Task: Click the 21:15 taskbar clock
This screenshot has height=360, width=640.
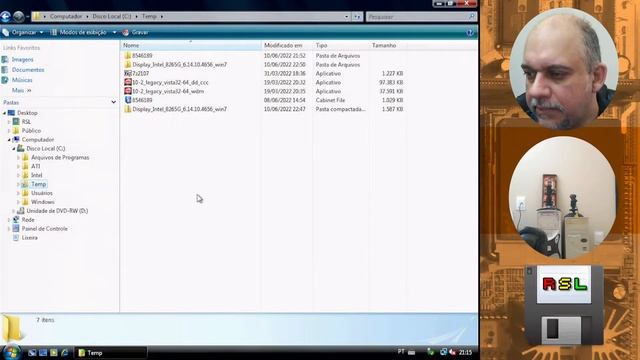Action: click(465, 352)
